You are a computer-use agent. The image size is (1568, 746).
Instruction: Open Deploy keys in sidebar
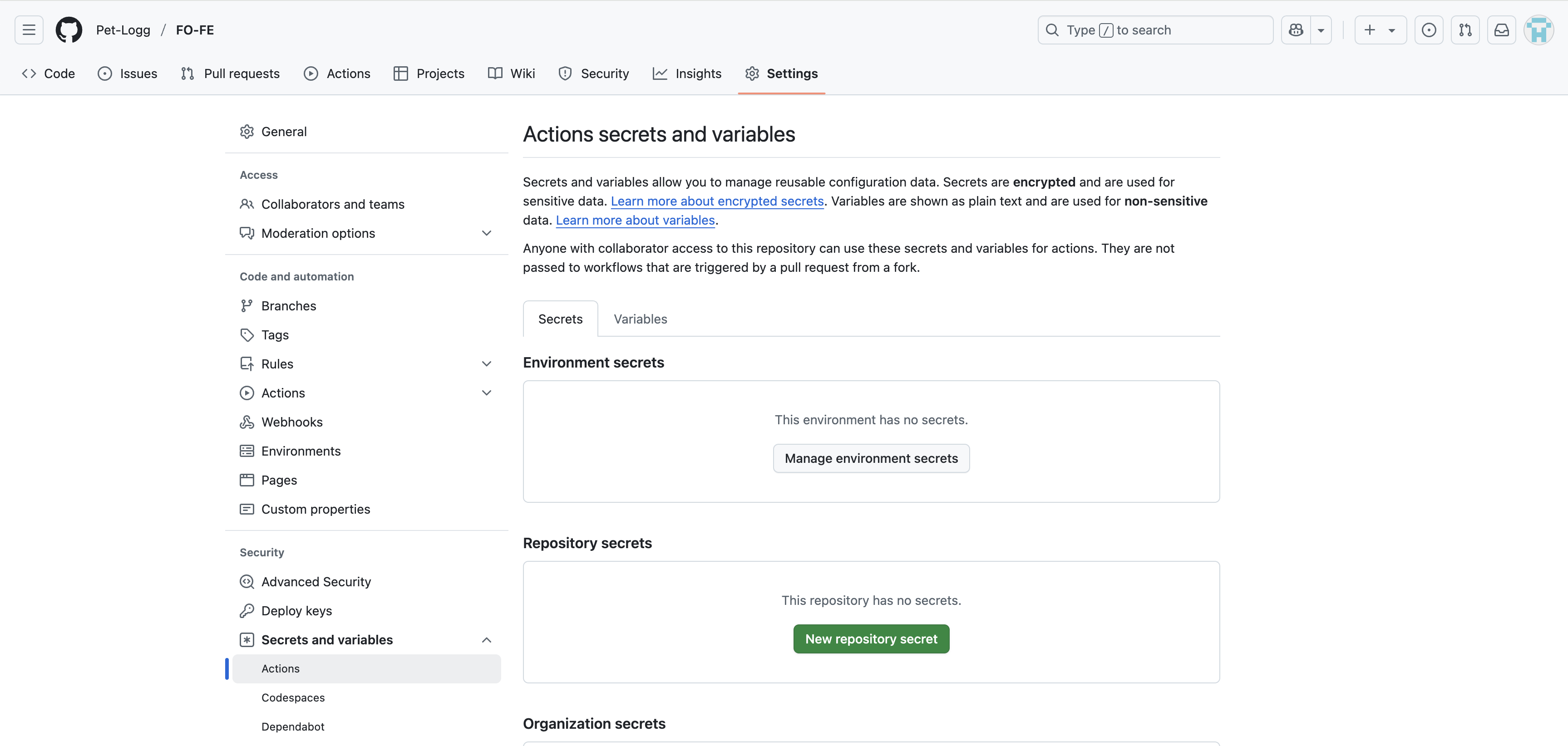tap(296, 610)
